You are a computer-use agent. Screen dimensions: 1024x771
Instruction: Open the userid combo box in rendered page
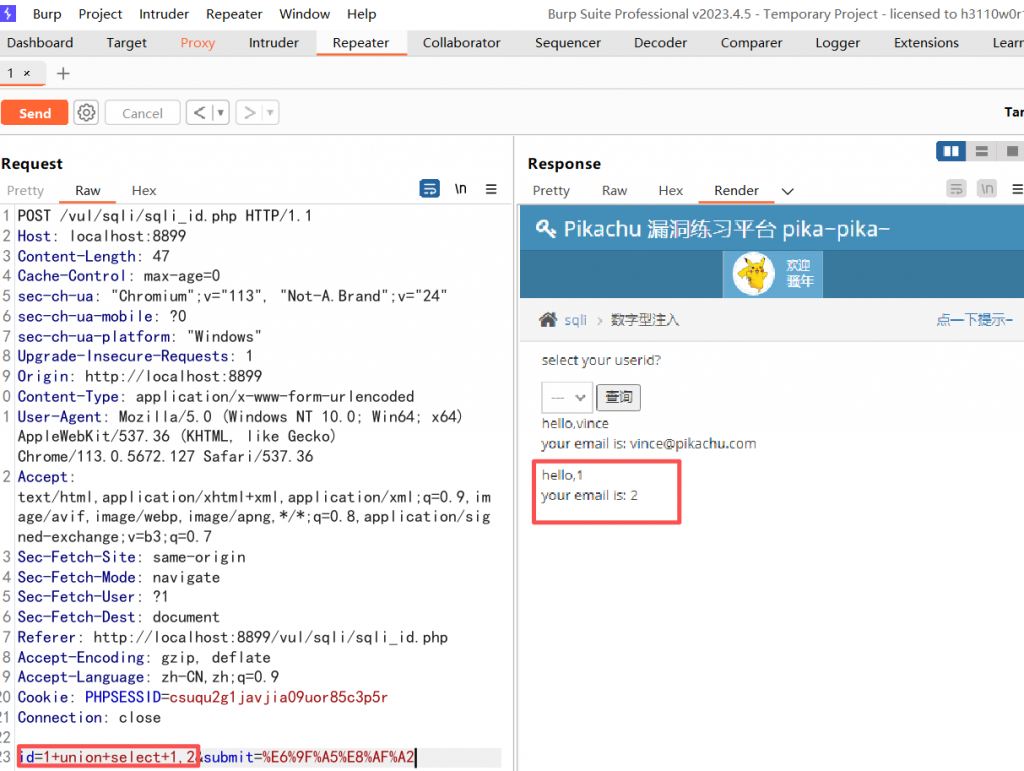(x=566, y=397)
